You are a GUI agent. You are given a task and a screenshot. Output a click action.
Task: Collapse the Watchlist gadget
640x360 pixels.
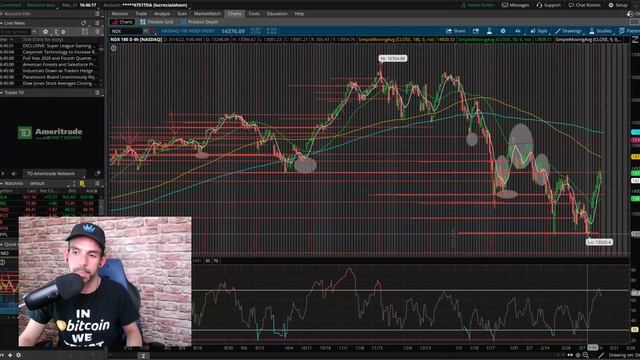coord(2,183)
